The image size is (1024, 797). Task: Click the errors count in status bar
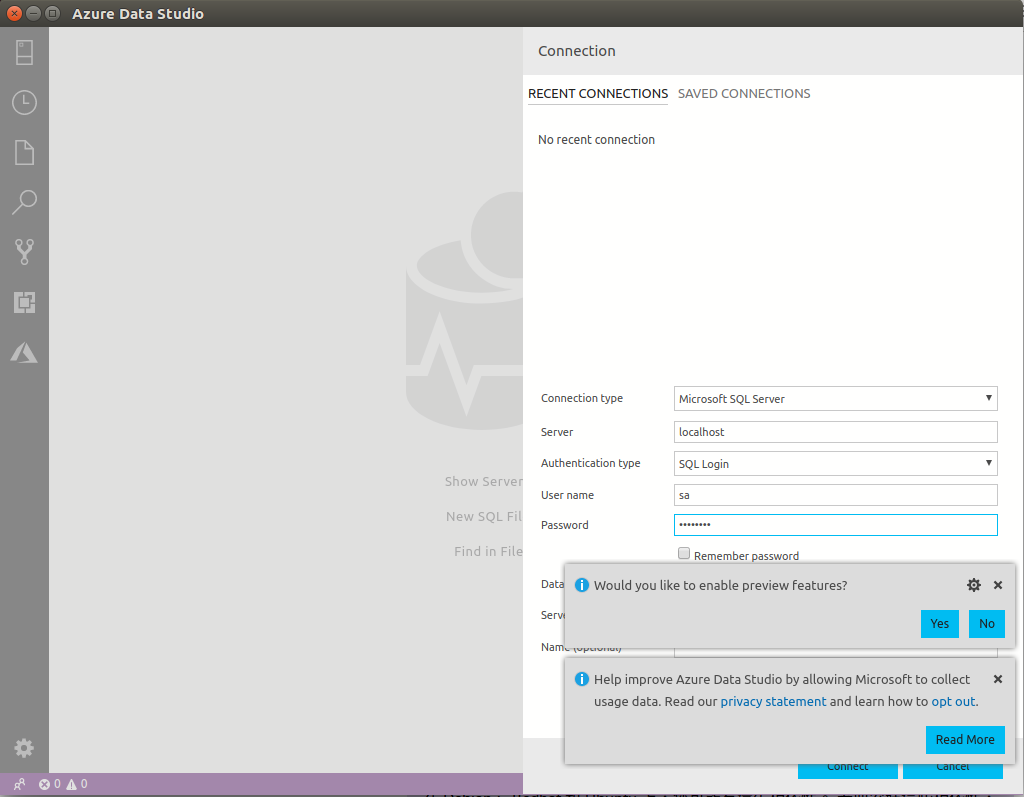pos(50,784)
